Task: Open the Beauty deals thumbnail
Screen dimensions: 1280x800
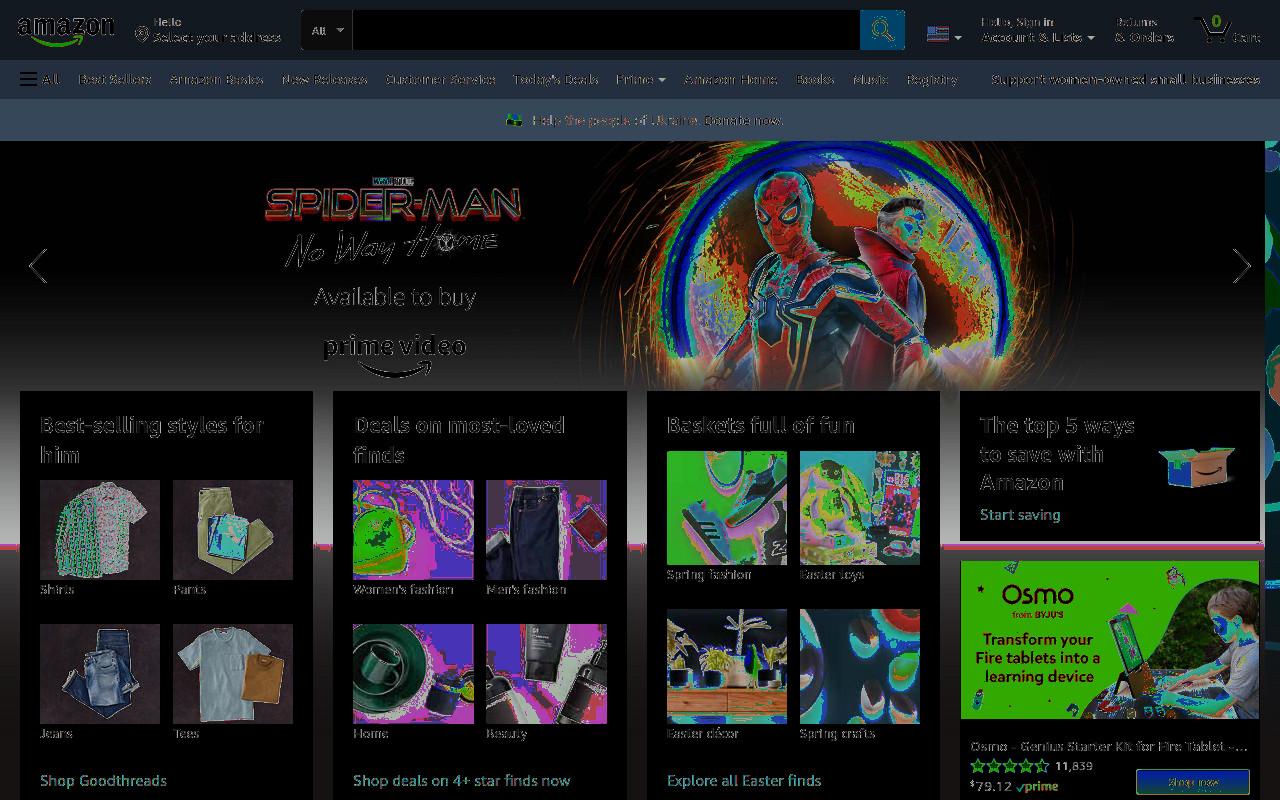Action: (x=546, y=674)
